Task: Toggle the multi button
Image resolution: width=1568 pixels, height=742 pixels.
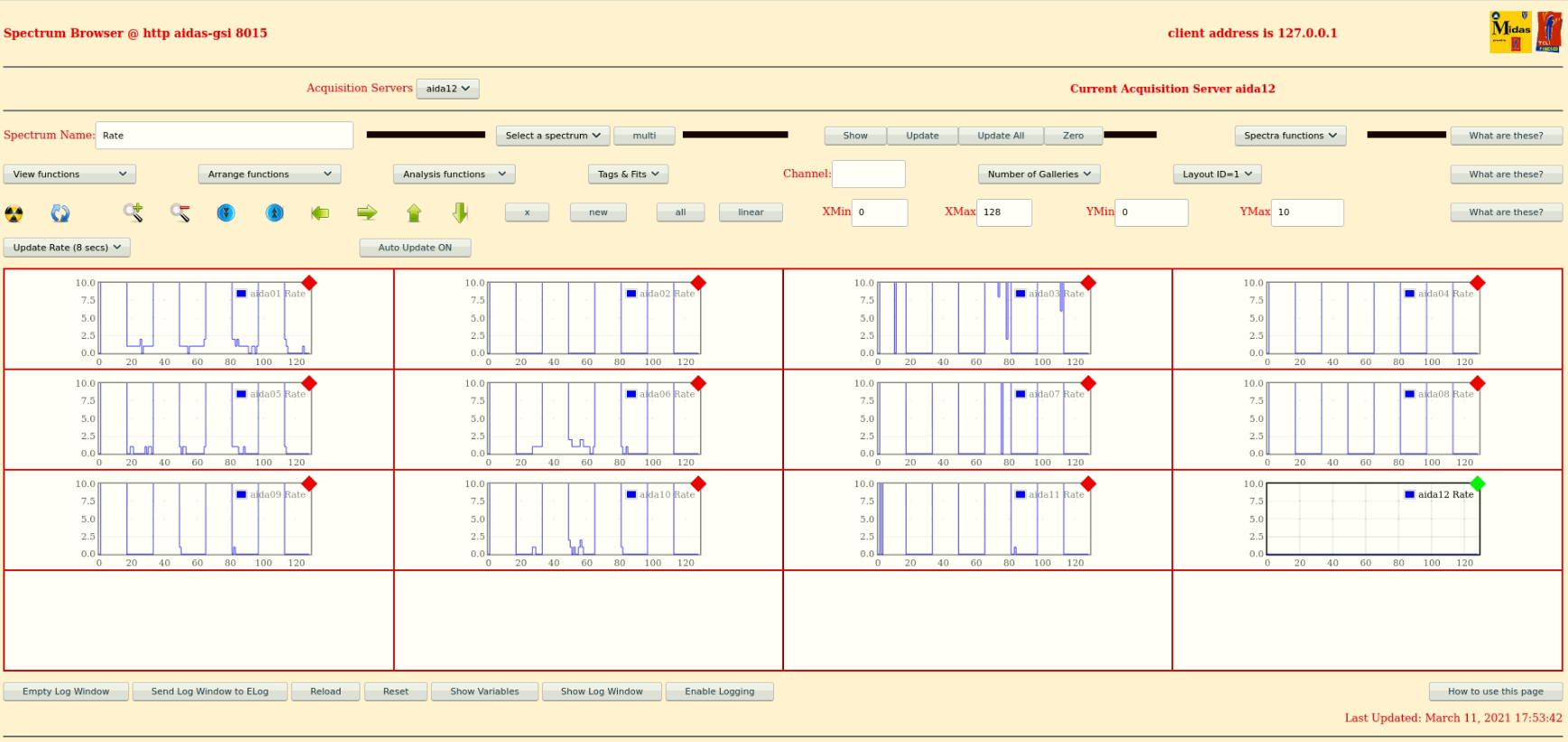Action: 644,136
